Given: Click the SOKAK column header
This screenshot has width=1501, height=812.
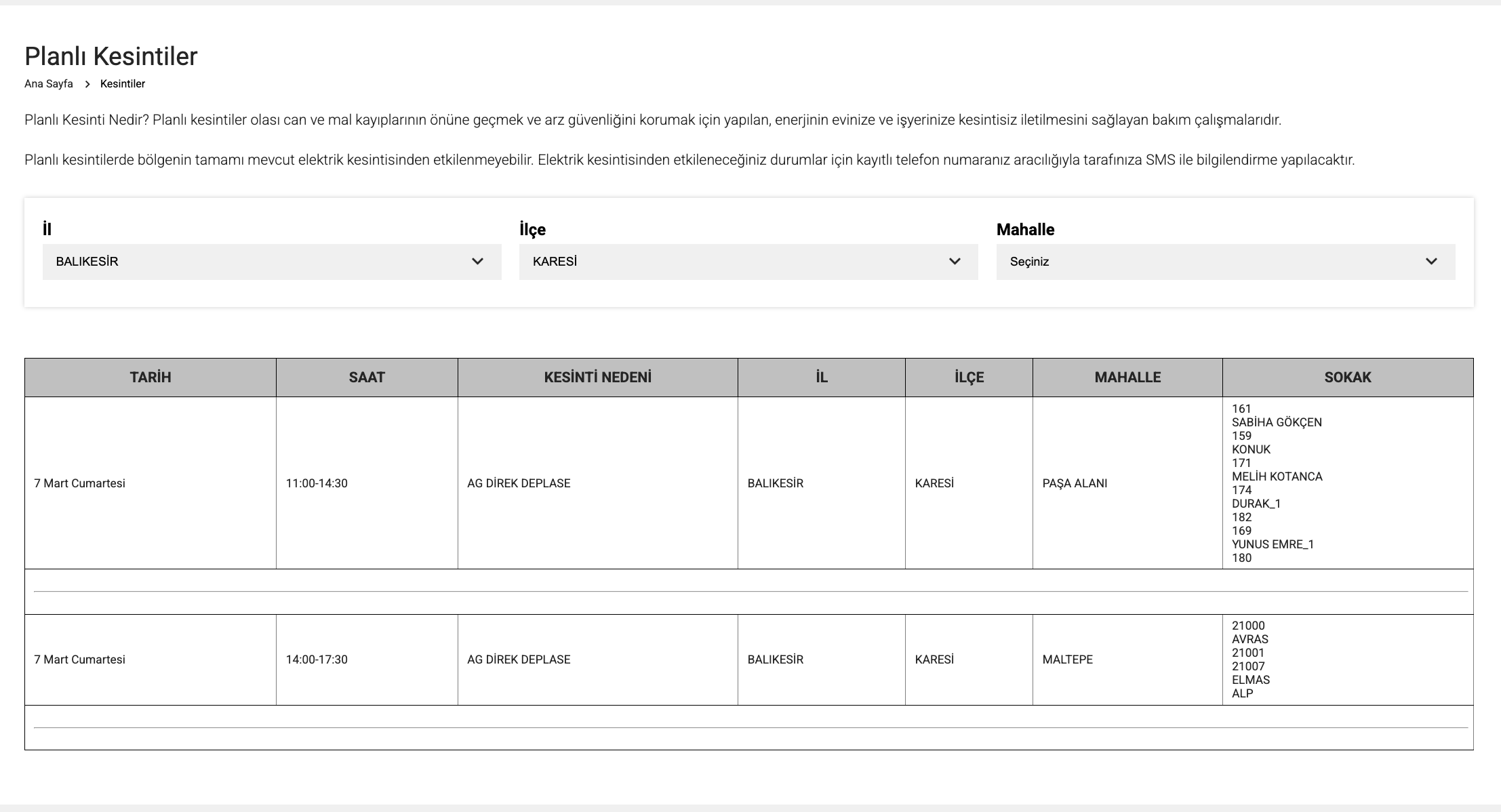Looking at the screenshot, I should click(x=1348, y=378).
